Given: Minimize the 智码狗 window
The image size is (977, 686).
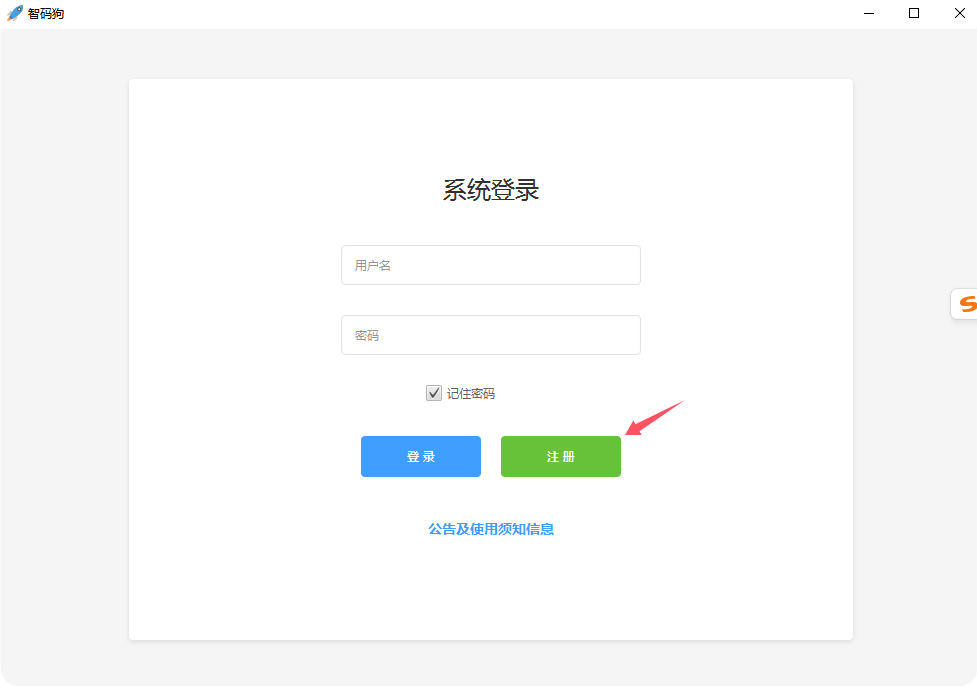Looking at the screenshot, I should point(868,13).
